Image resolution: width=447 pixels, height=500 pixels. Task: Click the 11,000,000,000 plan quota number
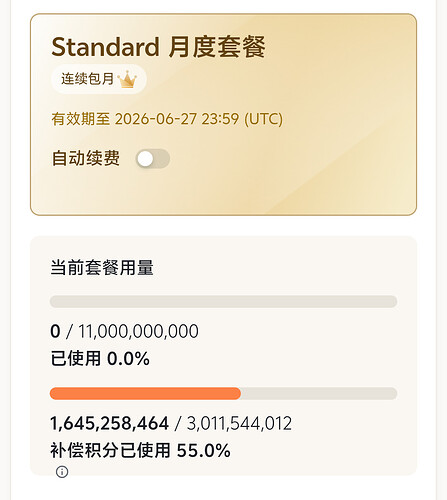138,331
